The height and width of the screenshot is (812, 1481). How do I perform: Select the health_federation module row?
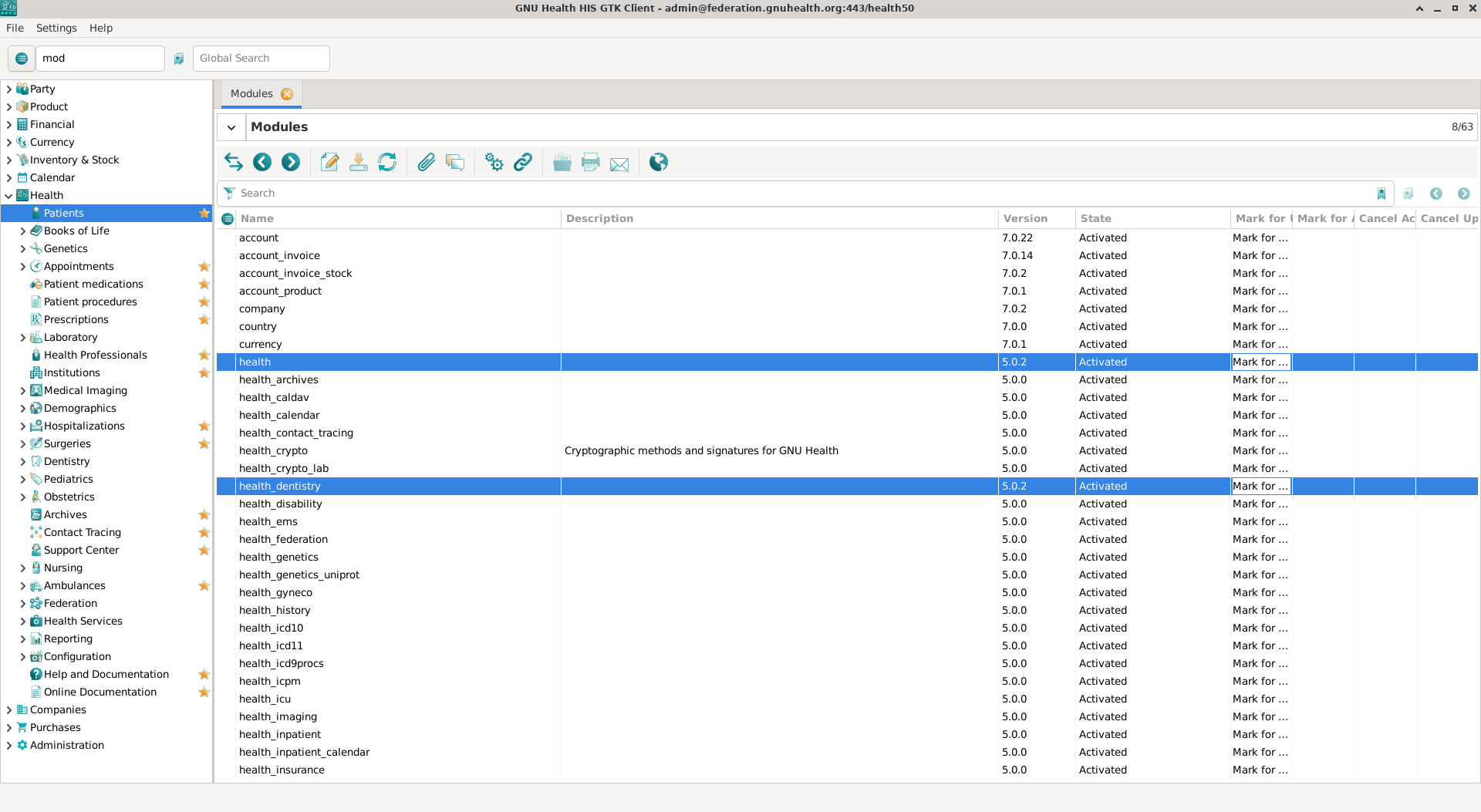847,539
